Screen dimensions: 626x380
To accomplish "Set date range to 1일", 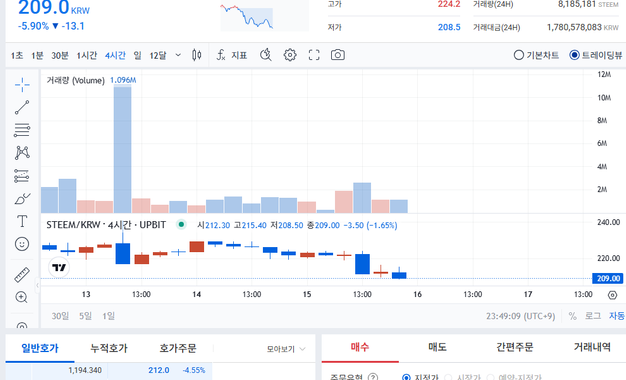I will click(x=109, y=316).
